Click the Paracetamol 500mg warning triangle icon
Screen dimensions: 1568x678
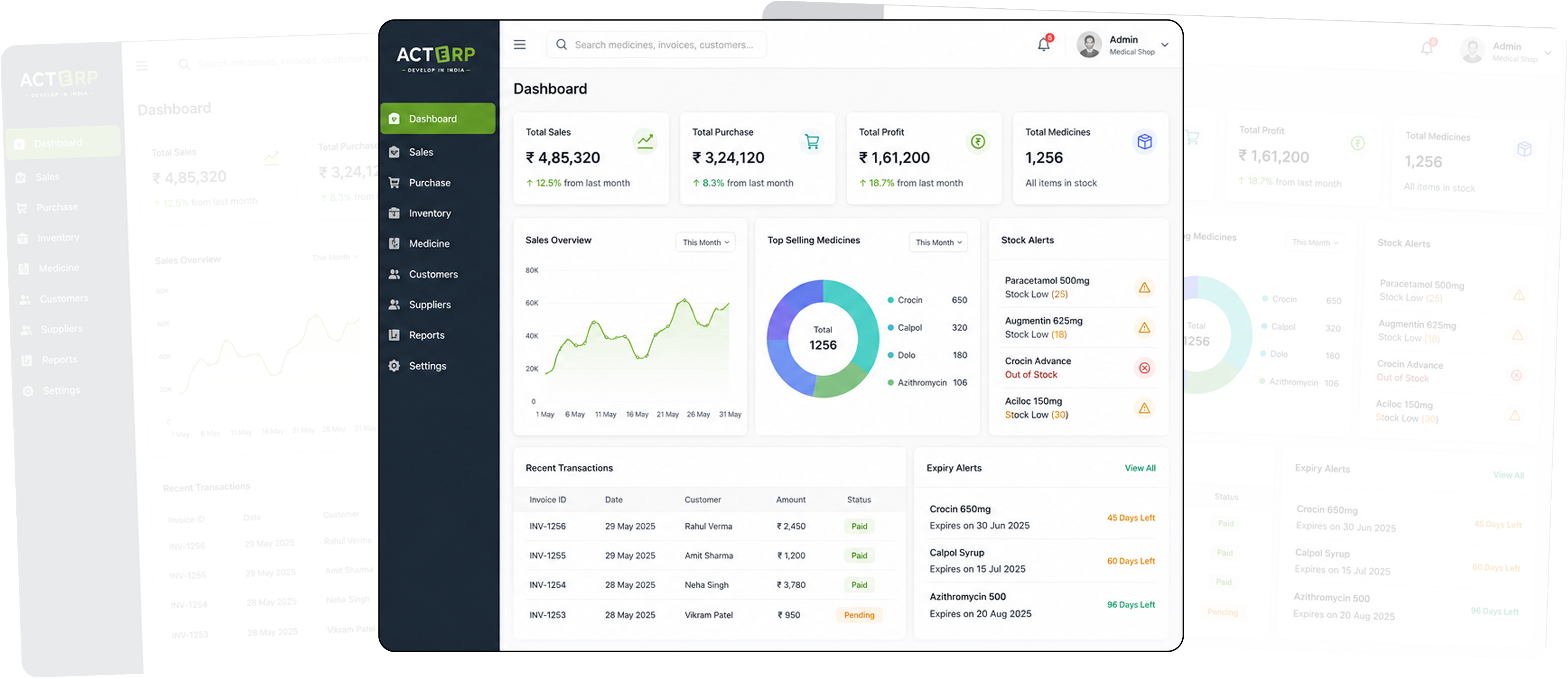tap(1144, 287)
